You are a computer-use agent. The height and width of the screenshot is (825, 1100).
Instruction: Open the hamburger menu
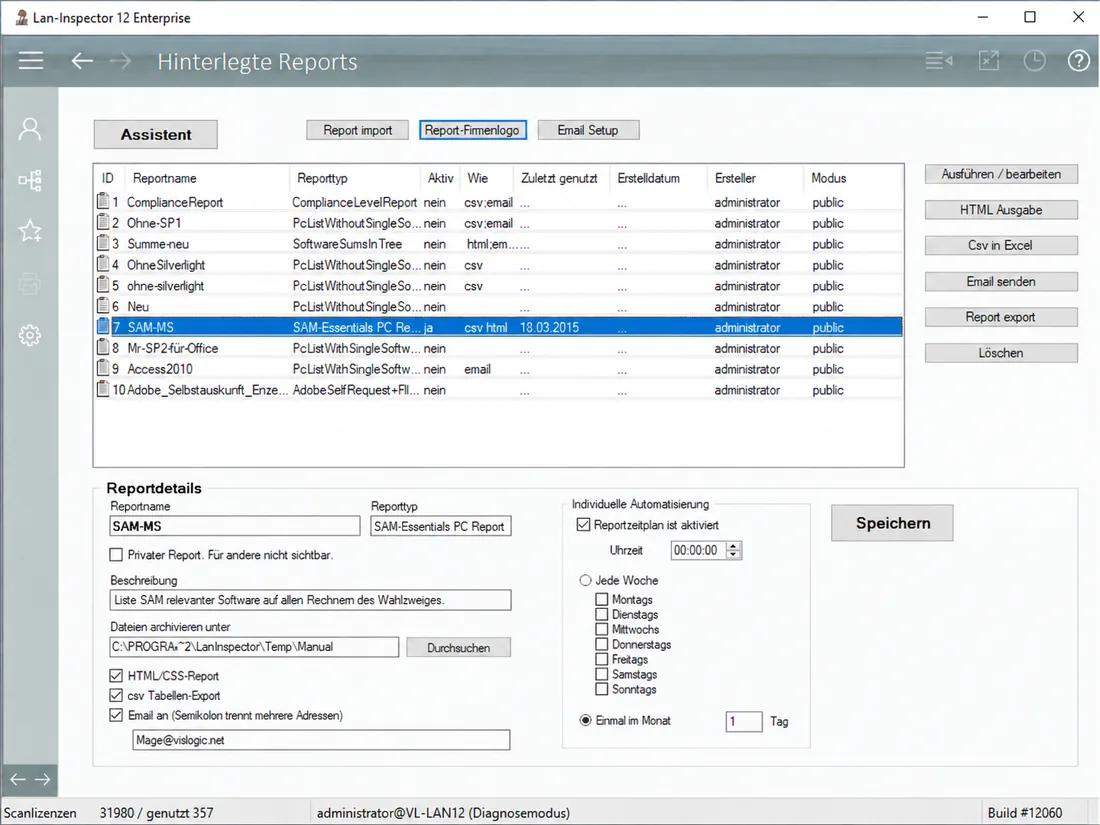31,61
